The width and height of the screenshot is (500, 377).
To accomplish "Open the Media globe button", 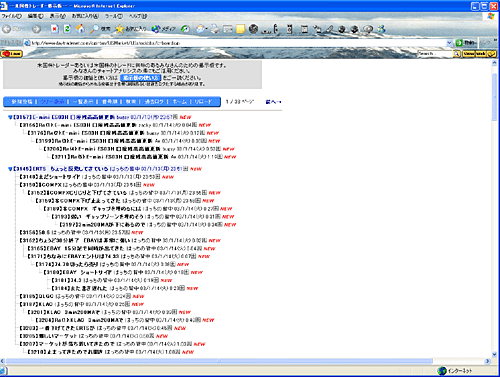I will (163, 29).
